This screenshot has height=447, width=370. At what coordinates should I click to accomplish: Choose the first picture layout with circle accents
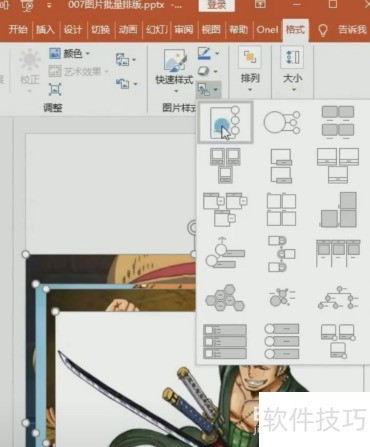(225, 122)
